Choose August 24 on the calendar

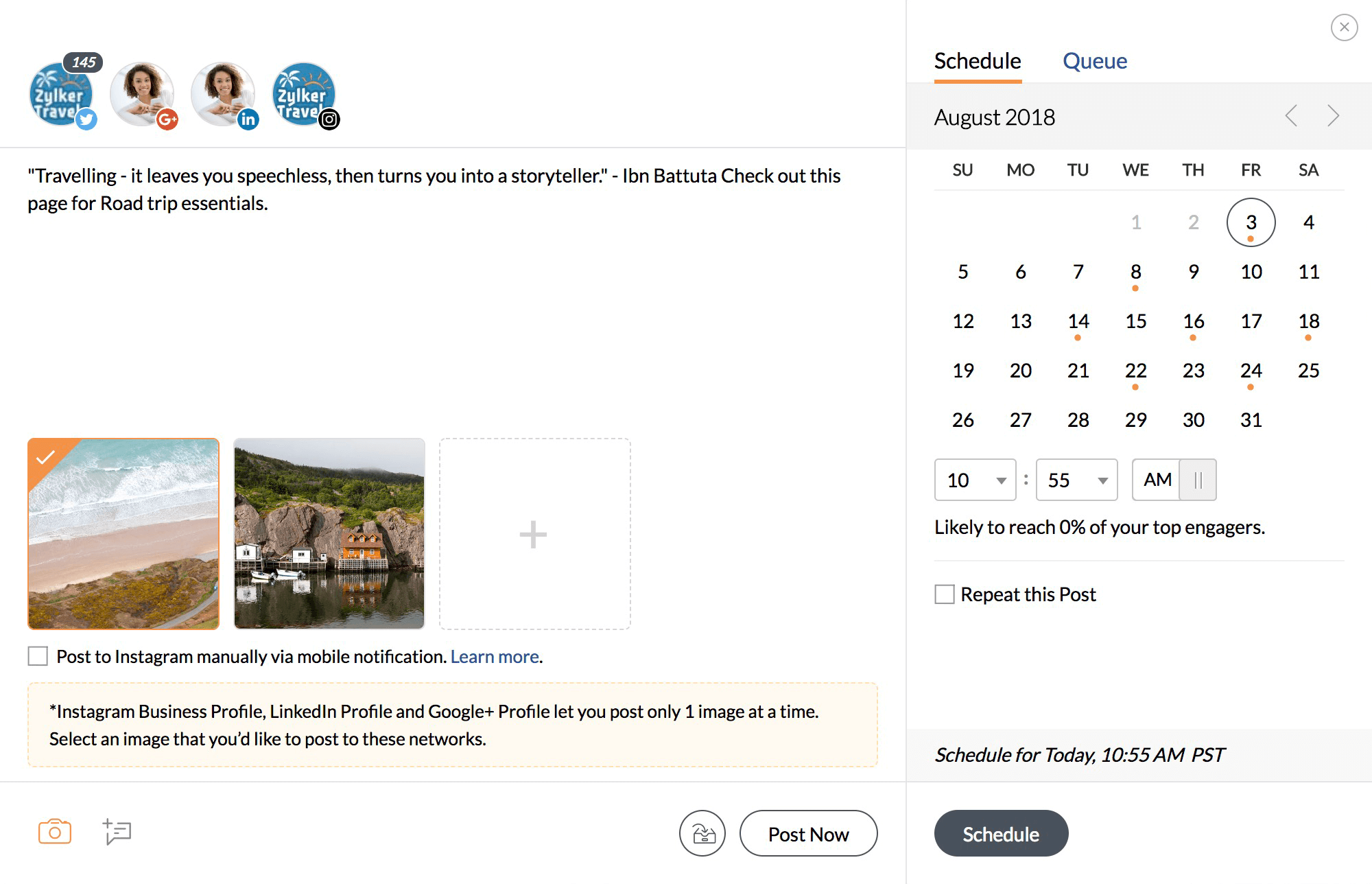pyautogui.click(x=1251, y=371)
